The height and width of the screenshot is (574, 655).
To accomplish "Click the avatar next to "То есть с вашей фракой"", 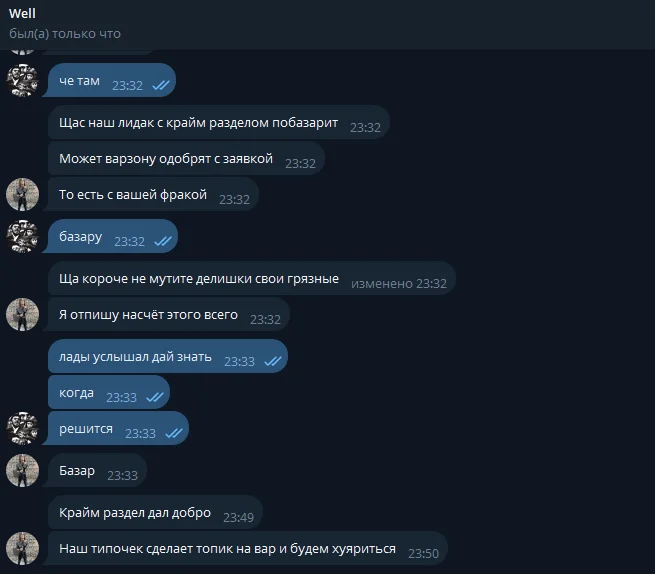I will pos(23,194).
